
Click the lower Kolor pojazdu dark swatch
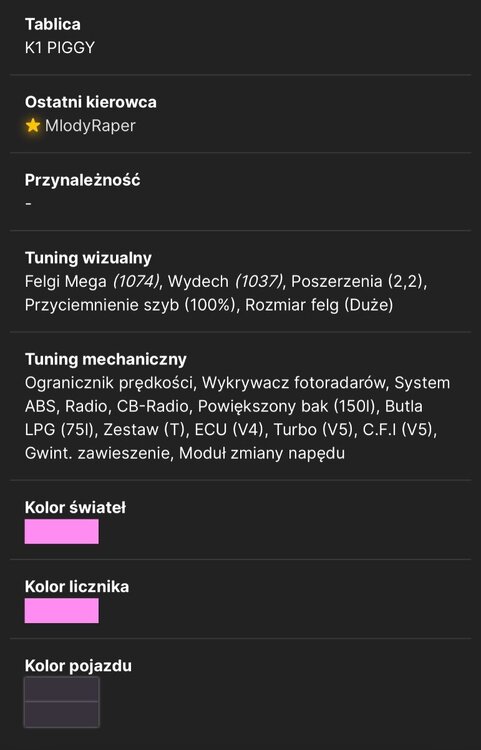point(62,714)
